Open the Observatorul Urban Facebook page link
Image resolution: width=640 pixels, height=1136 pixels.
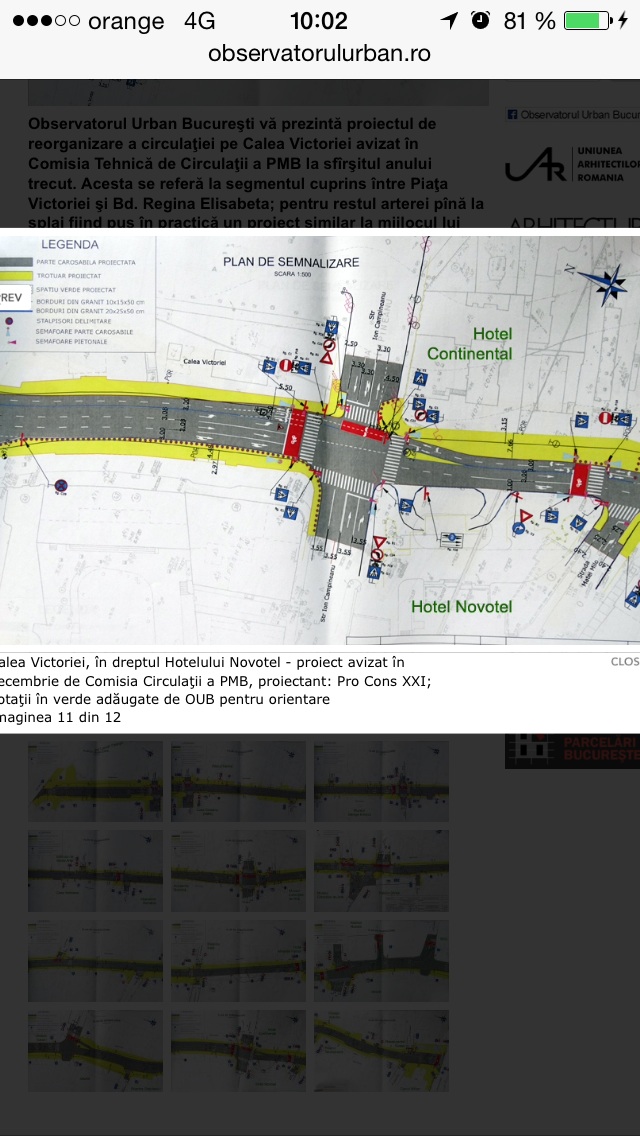pyautogui.click(x=573, y=114)
